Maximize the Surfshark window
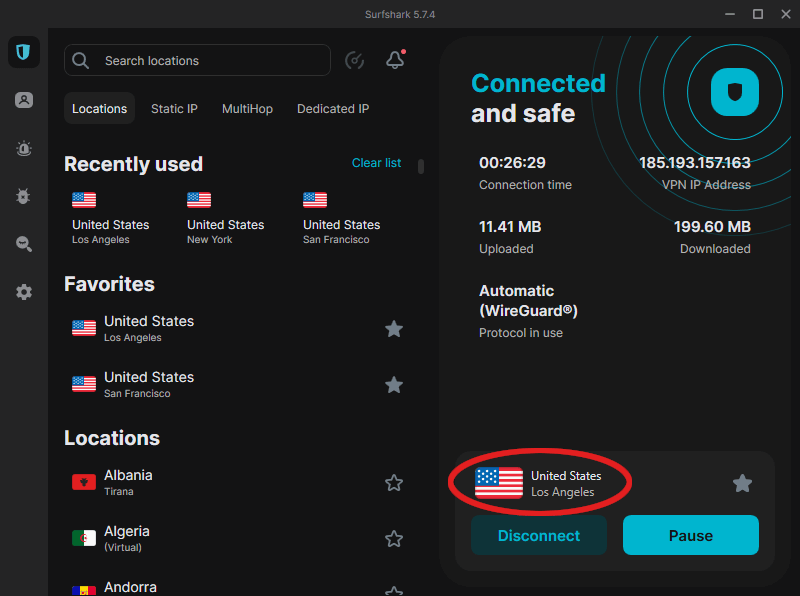The image size is (800, 596). click(x=758, y=14)
